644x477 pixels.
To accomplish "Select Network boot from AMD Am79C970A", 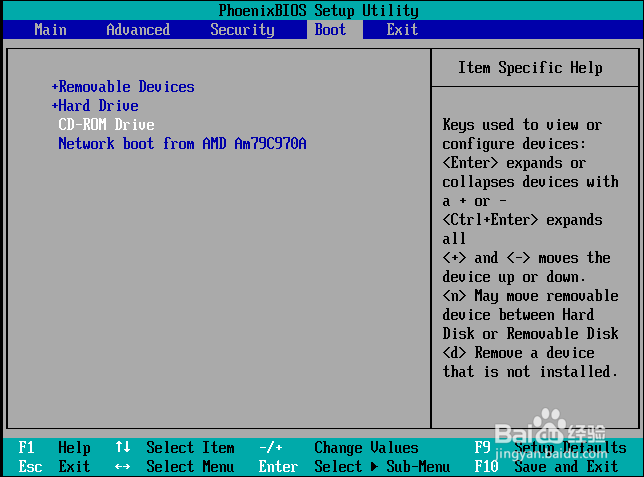I will point(182,143).
